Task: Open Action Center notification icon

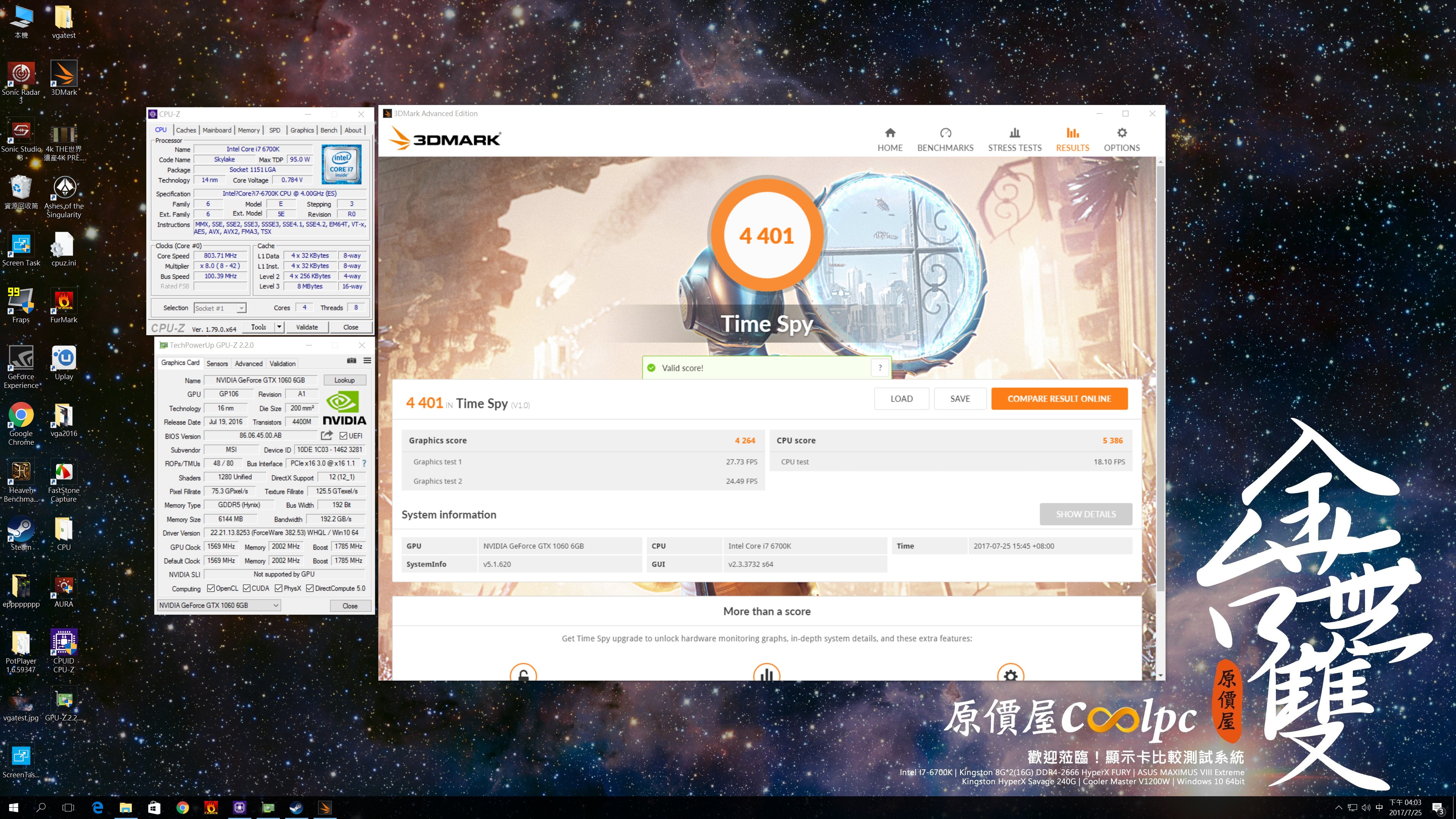Action: 1438,808
